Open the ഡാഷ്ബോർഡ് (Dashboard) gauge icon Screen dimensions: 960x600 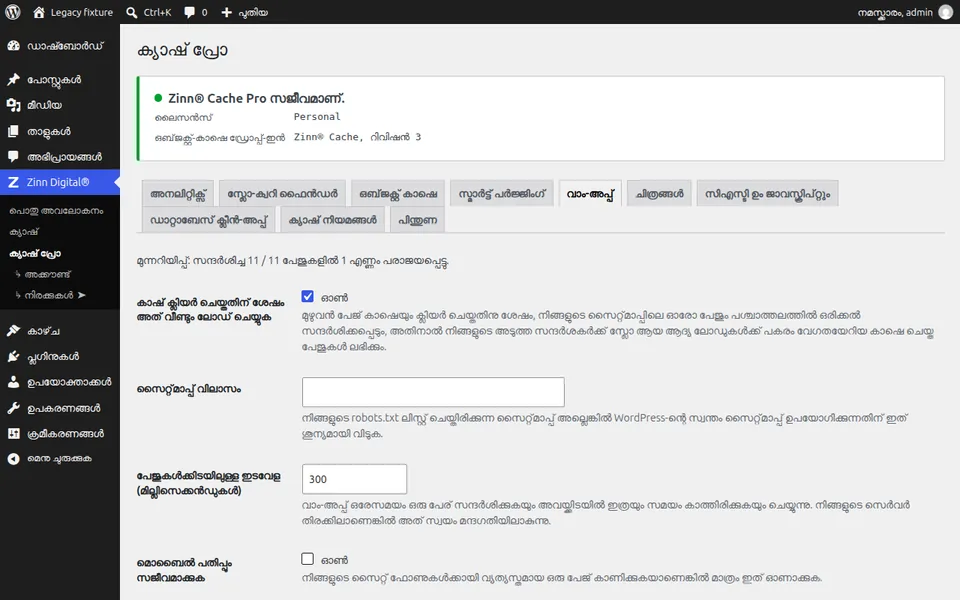(13, 46)
